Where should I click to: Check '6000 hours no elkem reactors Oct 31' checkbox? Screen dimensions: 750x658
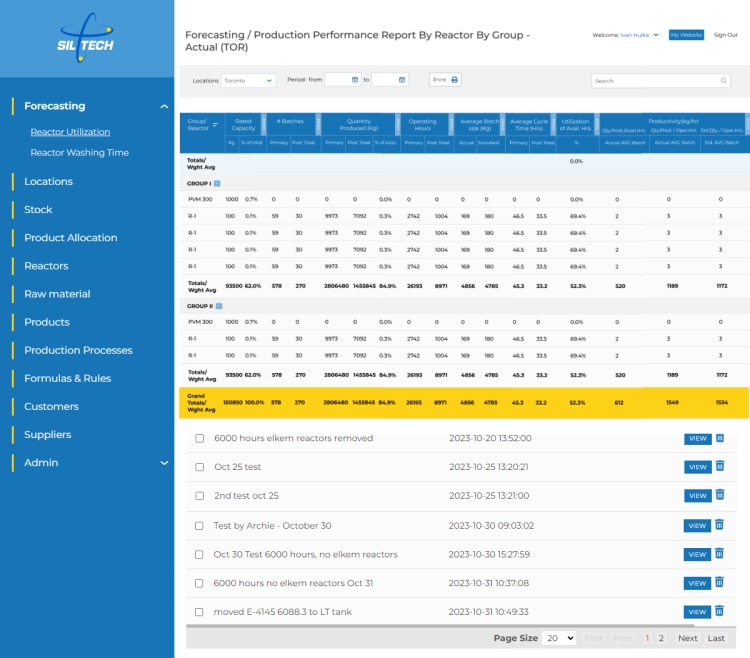coord(199,583)
